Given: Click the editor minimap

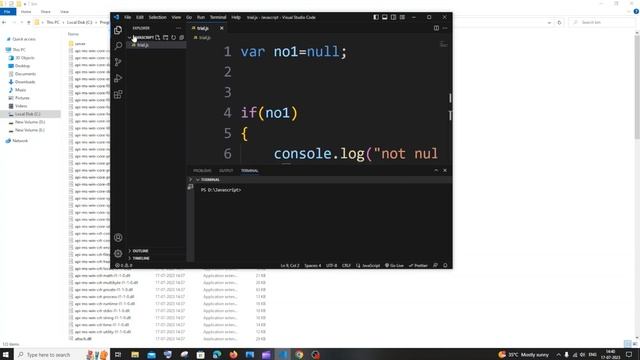Looking at the screenshot, I should (x=444, y=44).
